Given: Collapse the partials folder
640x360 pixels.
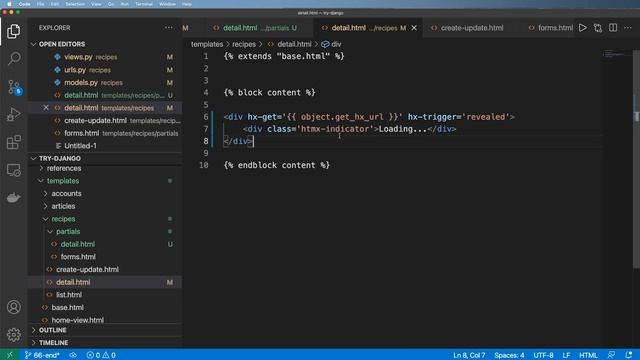Looking at the screenshot, I should tap(68, 231).
